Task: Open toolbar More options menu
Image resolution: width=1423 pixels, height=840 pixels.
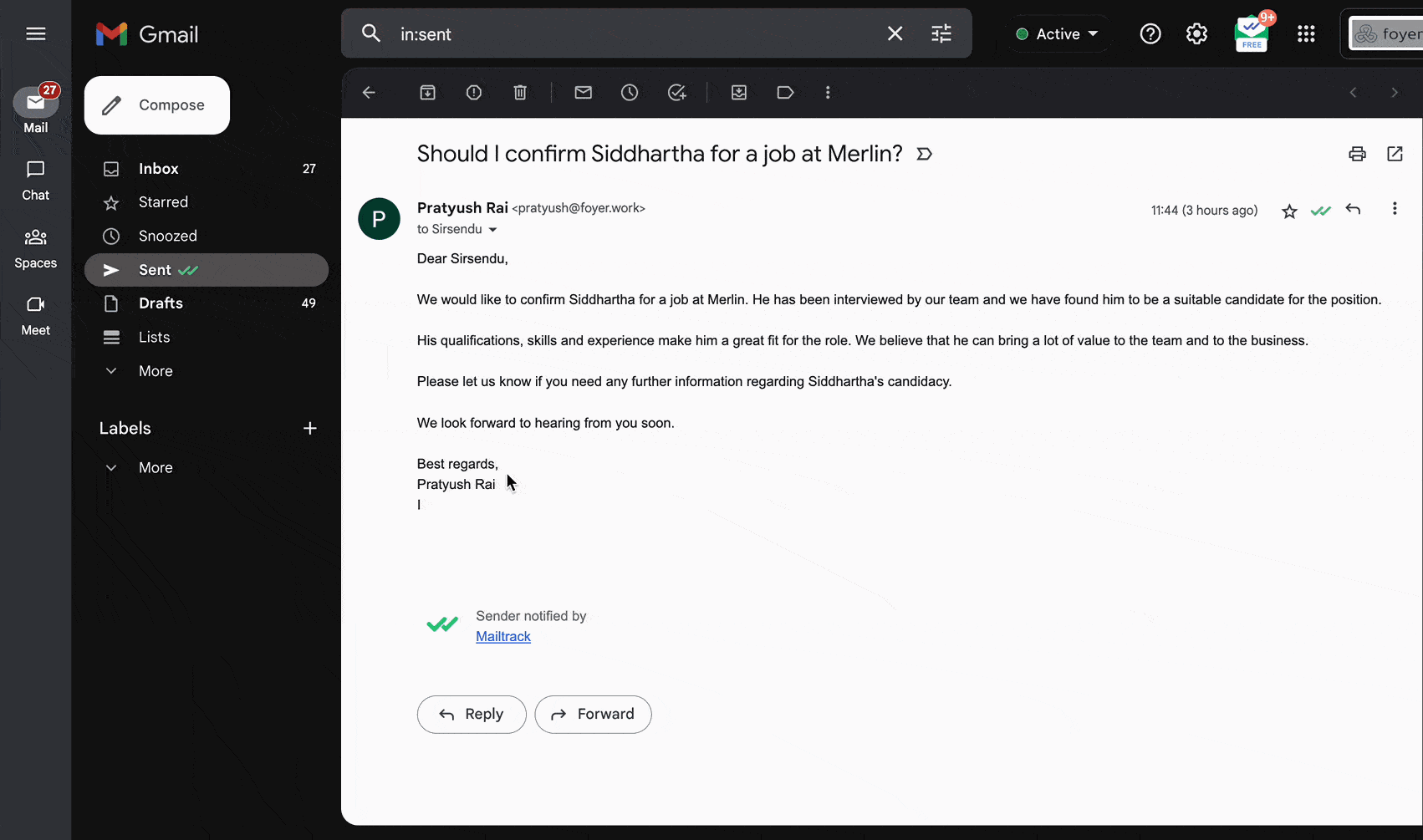Action: point(828,93)
